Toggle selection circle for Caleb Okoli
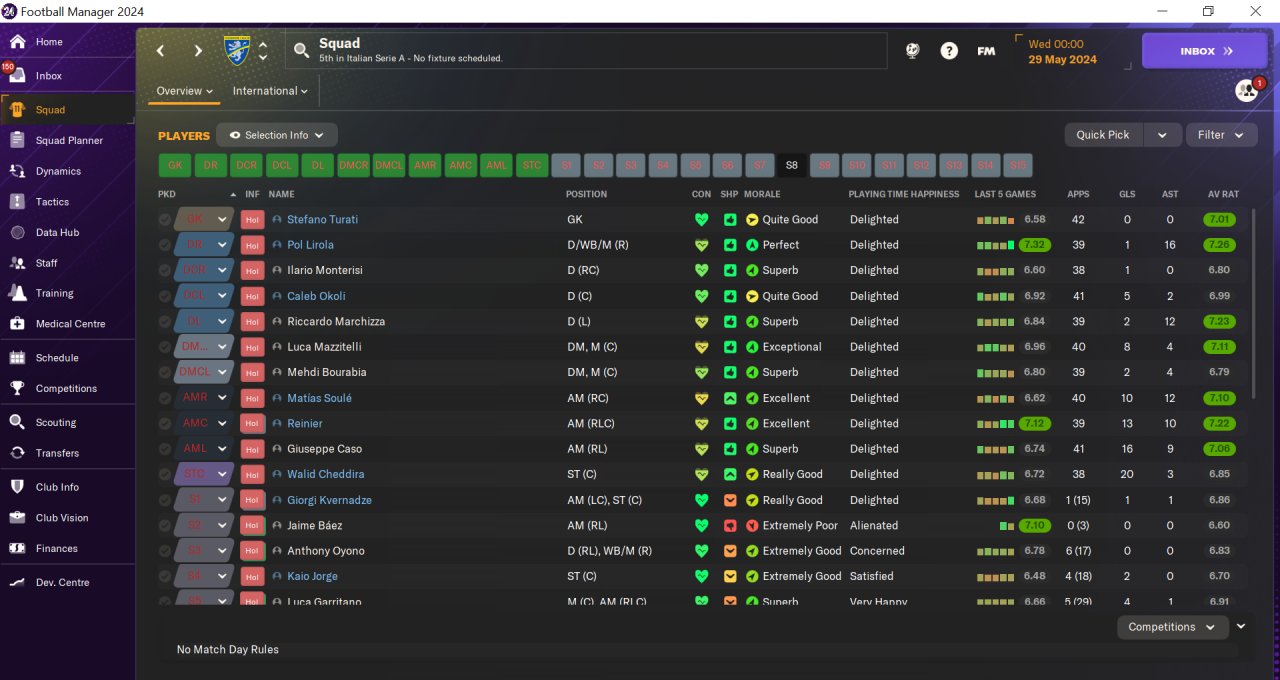 [165, 296]
